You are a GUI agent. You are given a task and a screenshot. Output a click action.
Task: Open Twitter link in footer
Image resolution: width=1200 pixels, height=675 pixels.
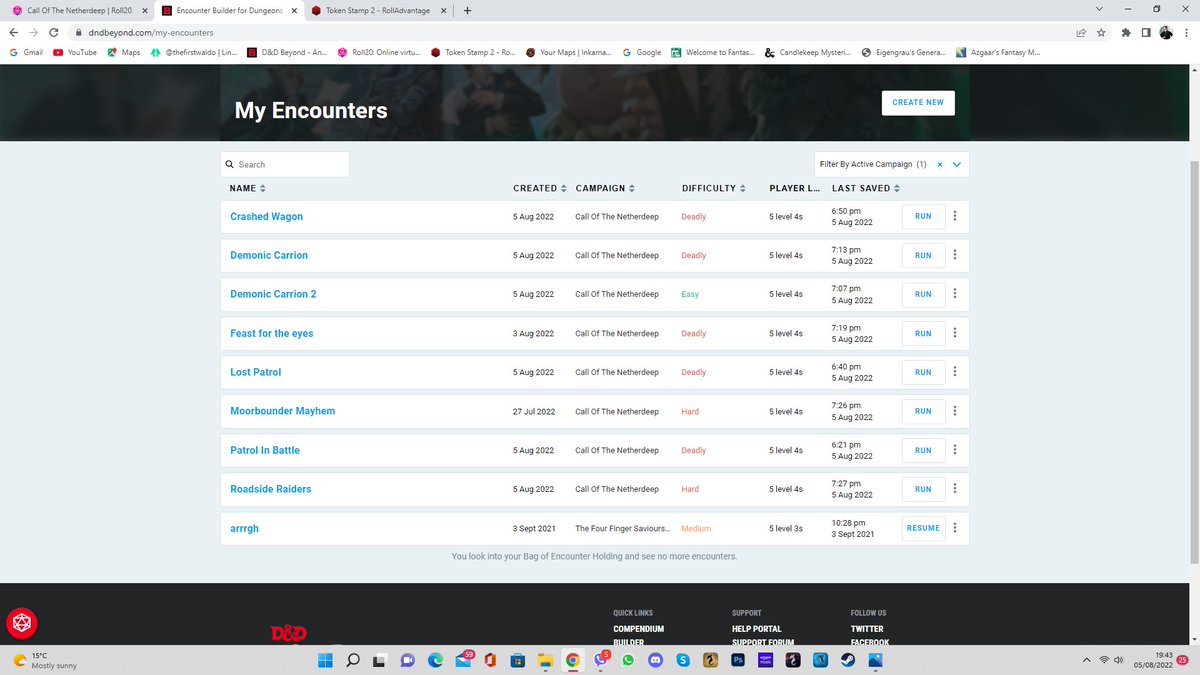click(x=867, y=629)
